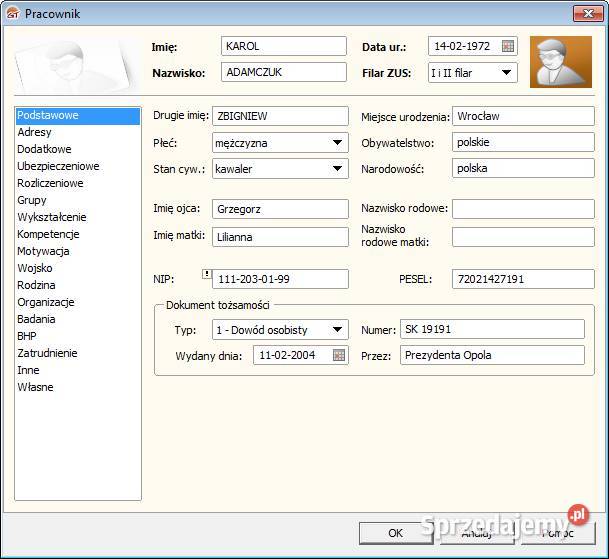609x559 pixels.
Task: Expand the Stan cyw. dropdown
Action: click(x=338, y=169)
